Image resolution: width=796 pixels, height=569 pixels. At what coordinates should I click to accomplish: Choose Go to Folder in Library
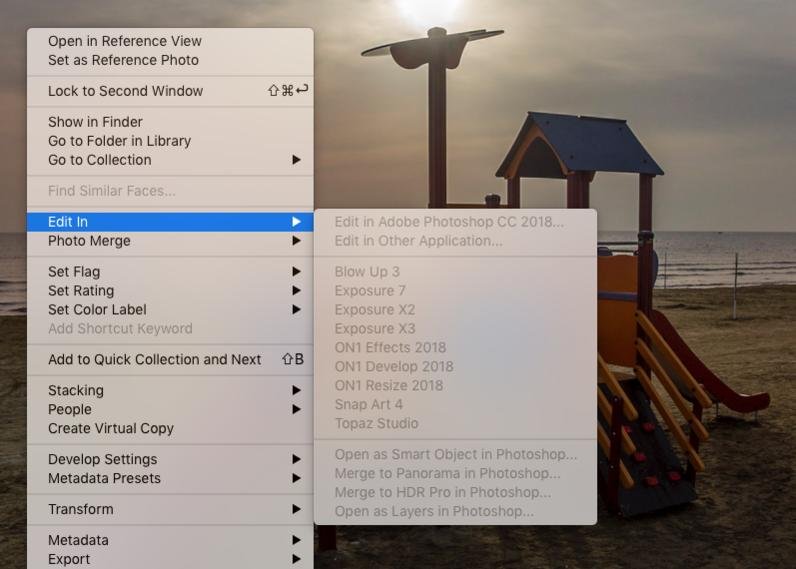coord(119,141)
